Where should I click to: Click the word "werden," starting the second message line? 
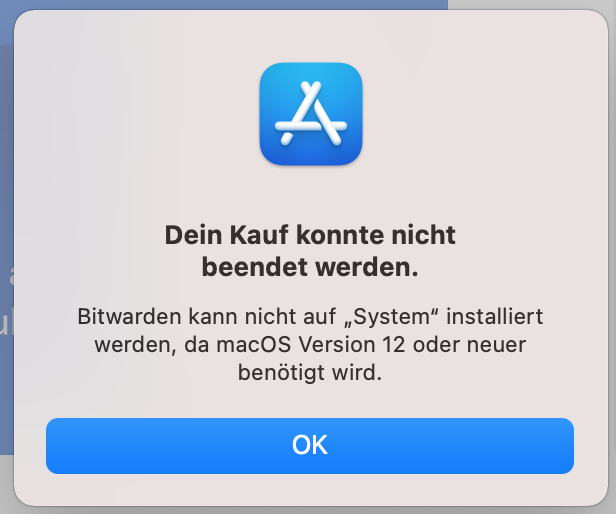pos(135,345)
